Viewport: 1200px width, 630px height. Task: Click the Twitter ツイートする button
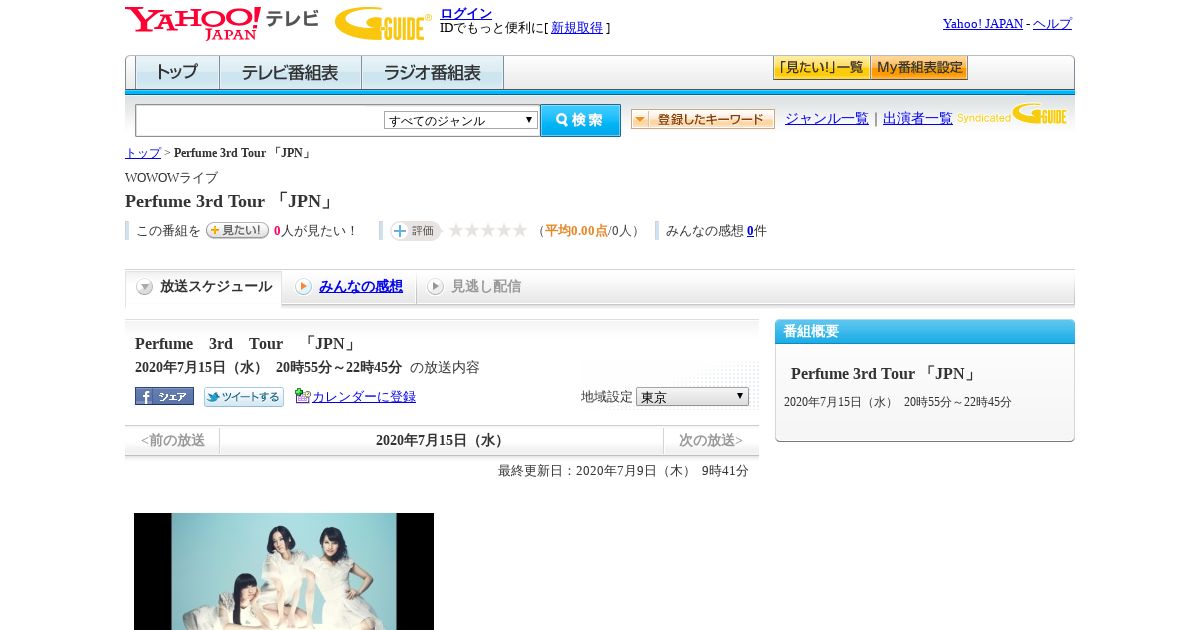click(x=244, y=397)
